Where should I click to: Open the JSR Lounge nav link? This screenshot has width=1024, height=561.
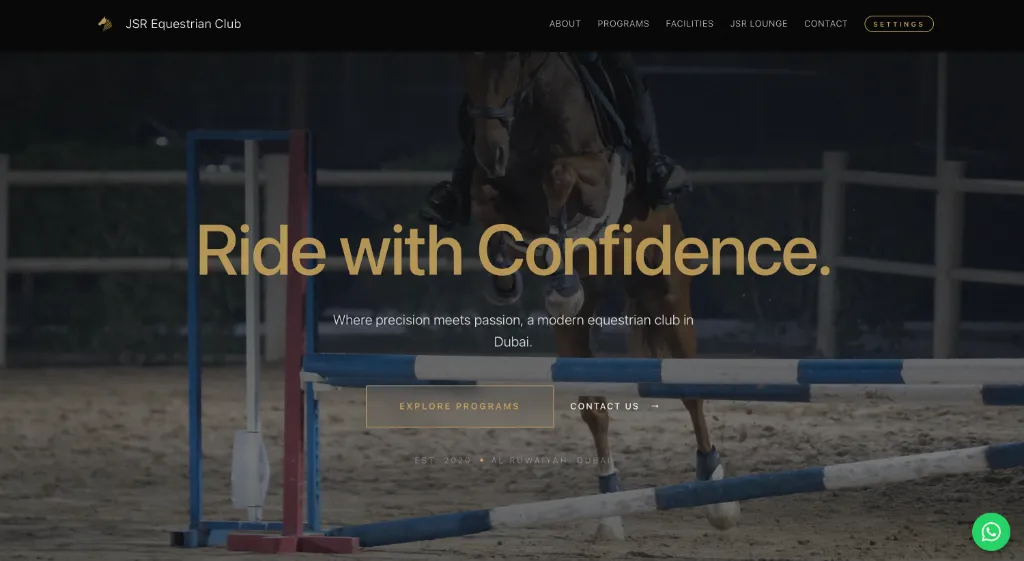pos(758,24)
